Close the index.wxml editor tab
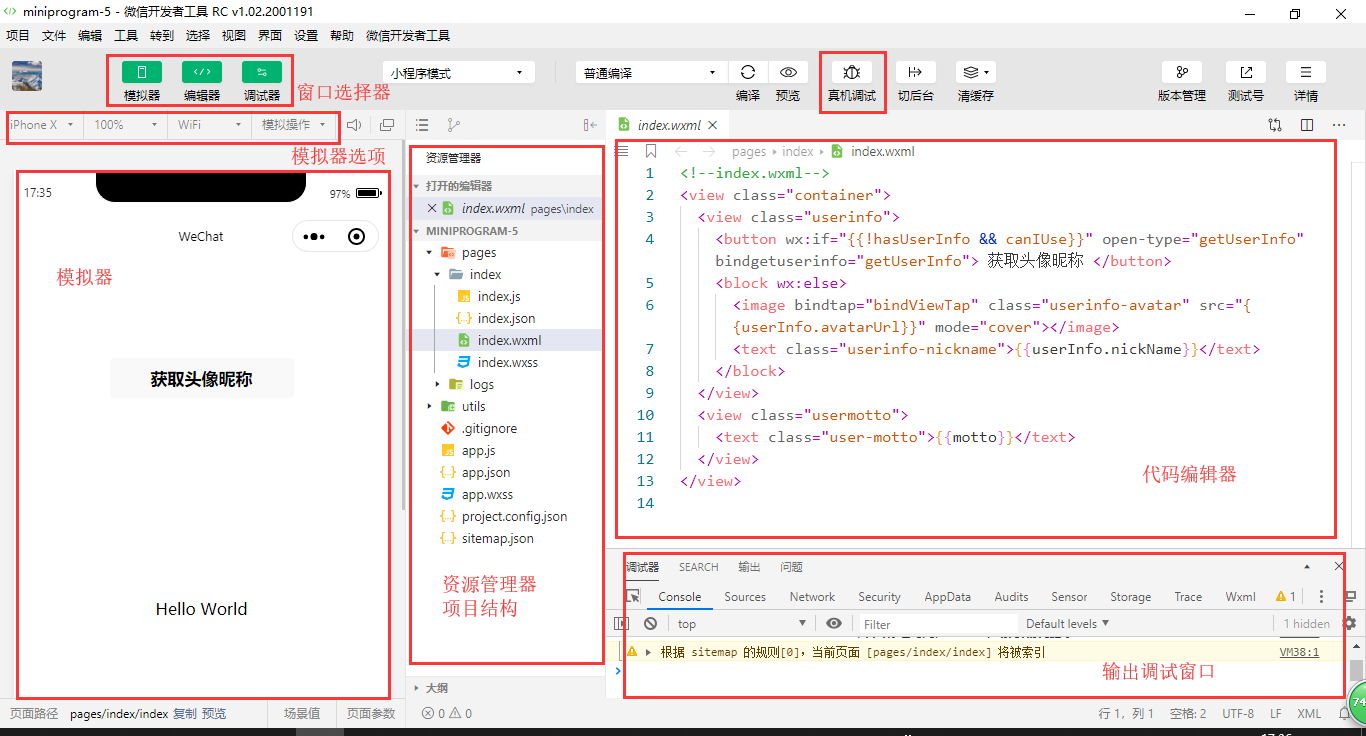The image size is (1366, 736). [x=713, y=125]
